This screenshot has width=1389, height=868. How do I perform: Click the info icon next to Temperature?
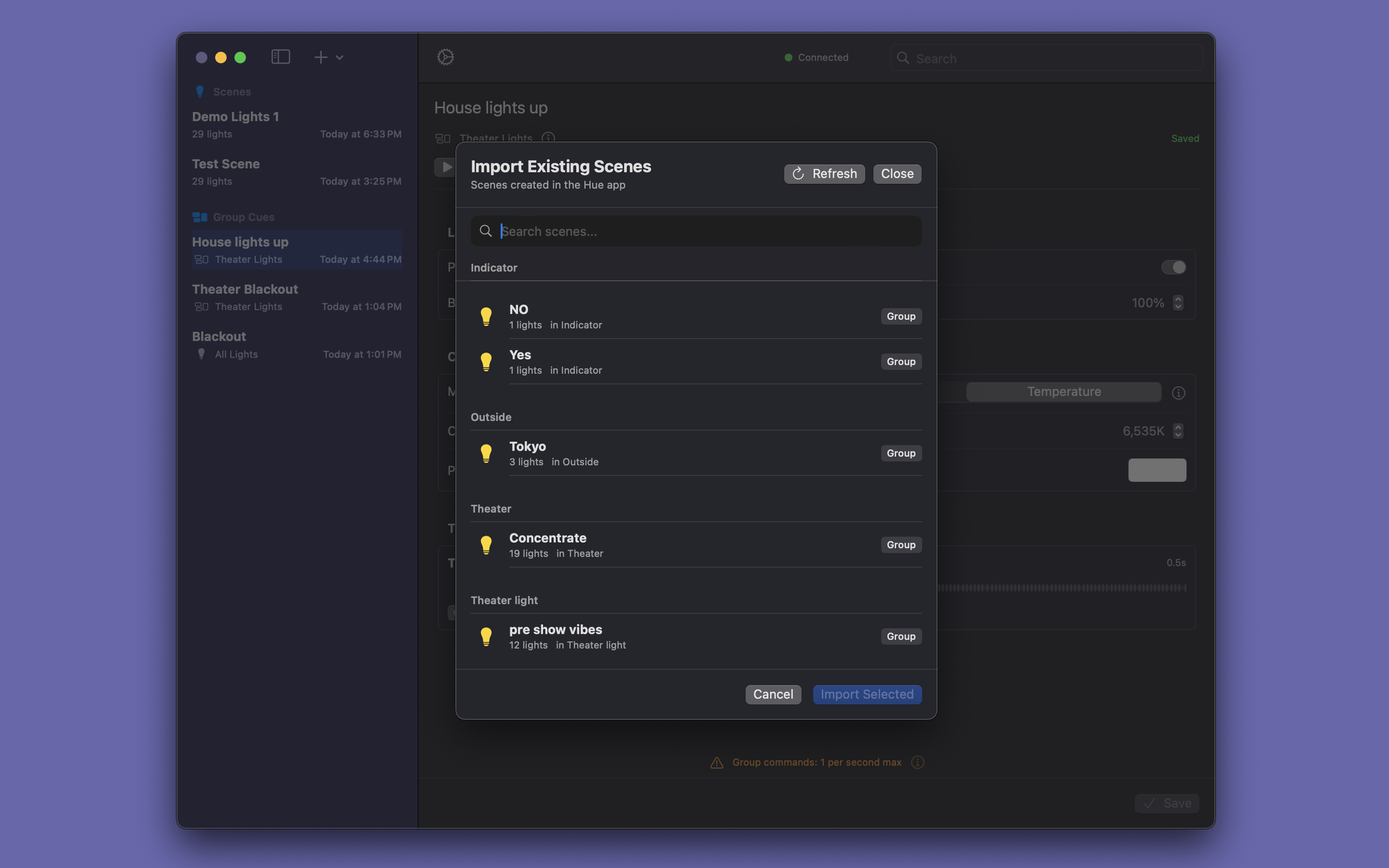point(1178,392)
